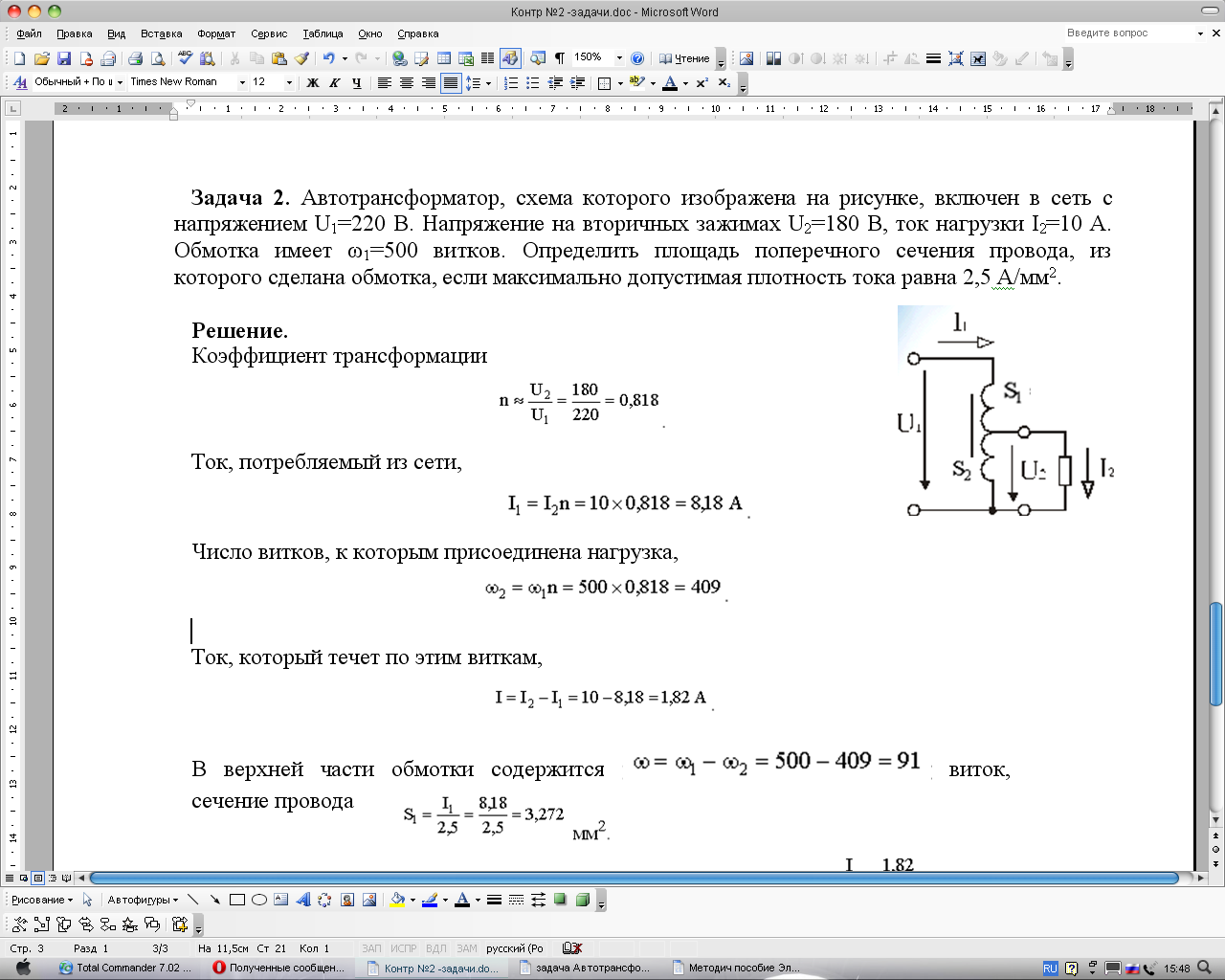Viewport: 1225px width, 980px height.
Task: Select the Arrow drawing tool
Action: click(x=214, y=900)
